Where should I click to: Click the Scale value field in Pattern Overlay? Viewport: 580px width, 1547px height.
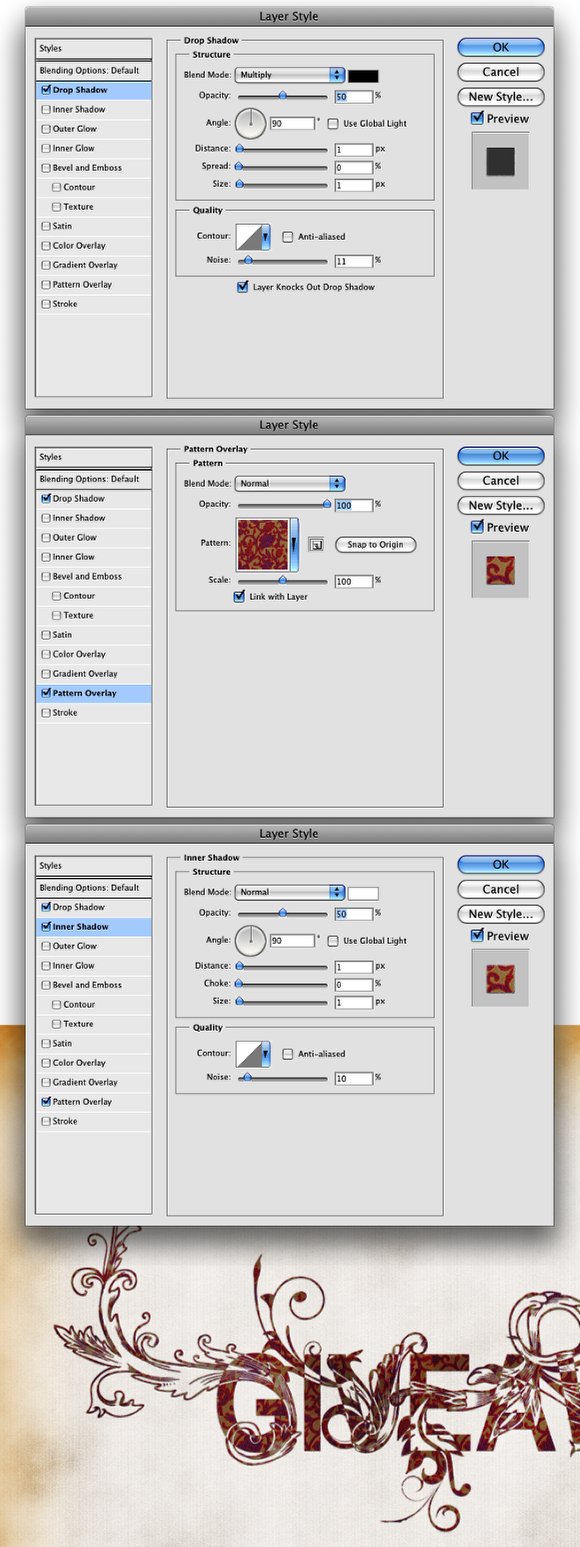[354, 580]
